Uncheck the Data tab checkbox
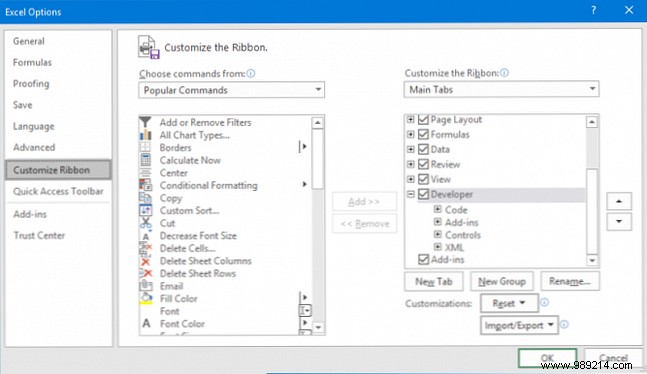 (423, 149)
